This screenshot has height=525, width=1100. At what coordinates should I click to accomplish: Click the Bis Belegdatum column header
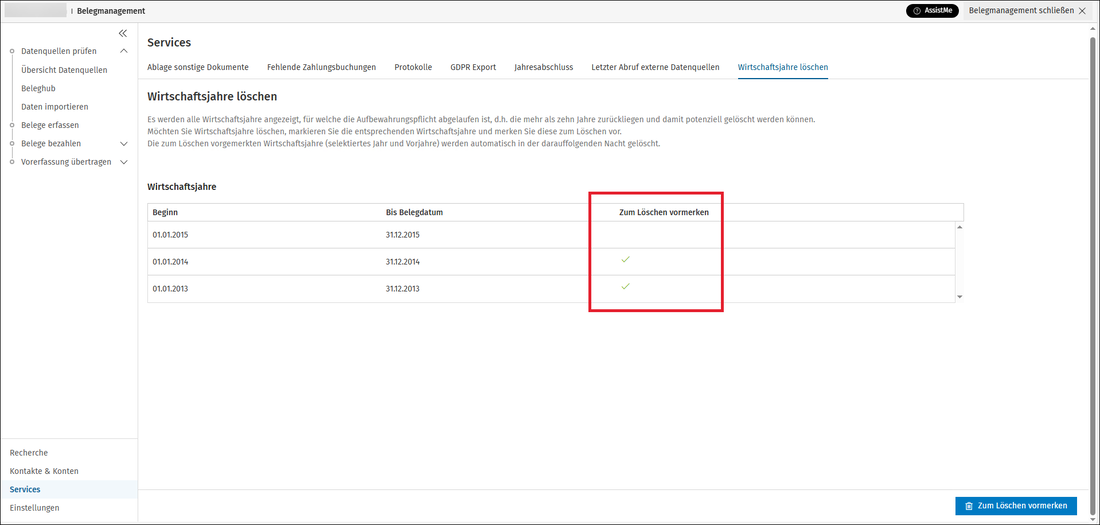pyautogui.click(x=414, y=212)
